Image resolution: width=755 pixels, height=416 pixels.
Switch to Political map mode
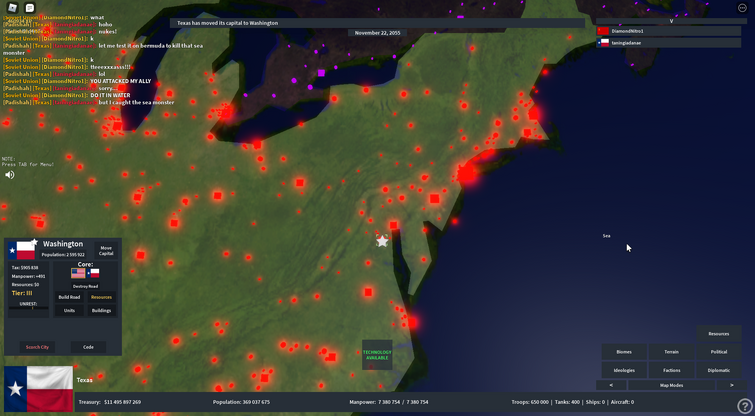719,352
